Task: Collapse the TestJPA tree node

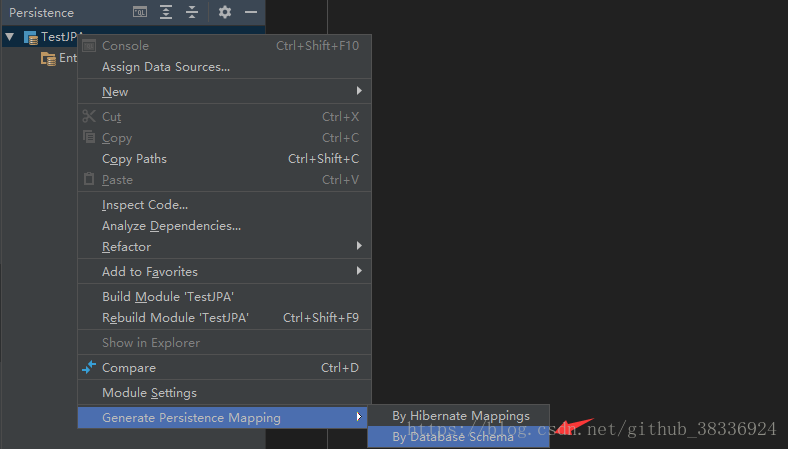Action: pyautogui.click(x=10, y=37)
